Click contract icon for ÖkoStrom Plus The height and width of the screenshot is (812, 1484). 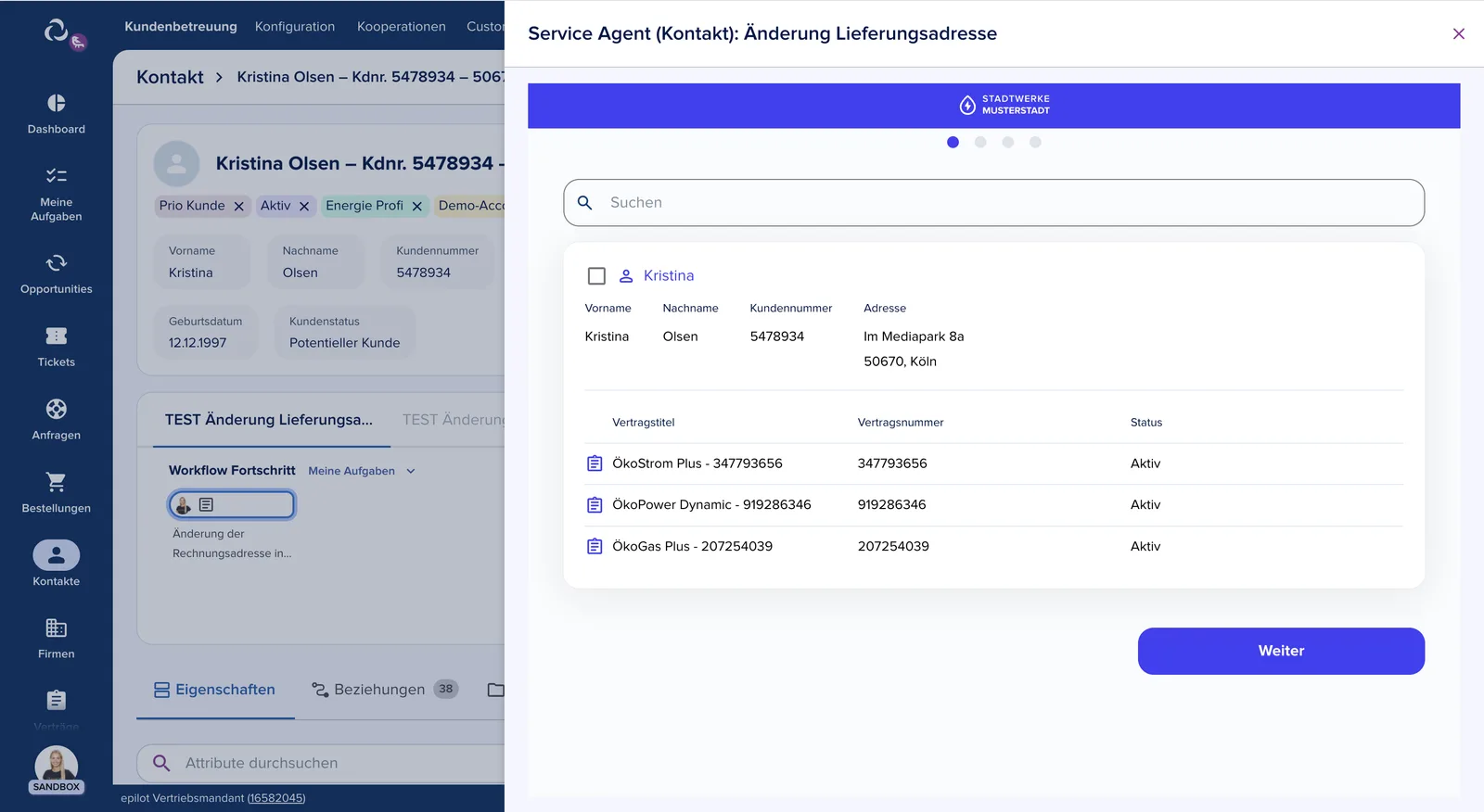tap(595, 463)
